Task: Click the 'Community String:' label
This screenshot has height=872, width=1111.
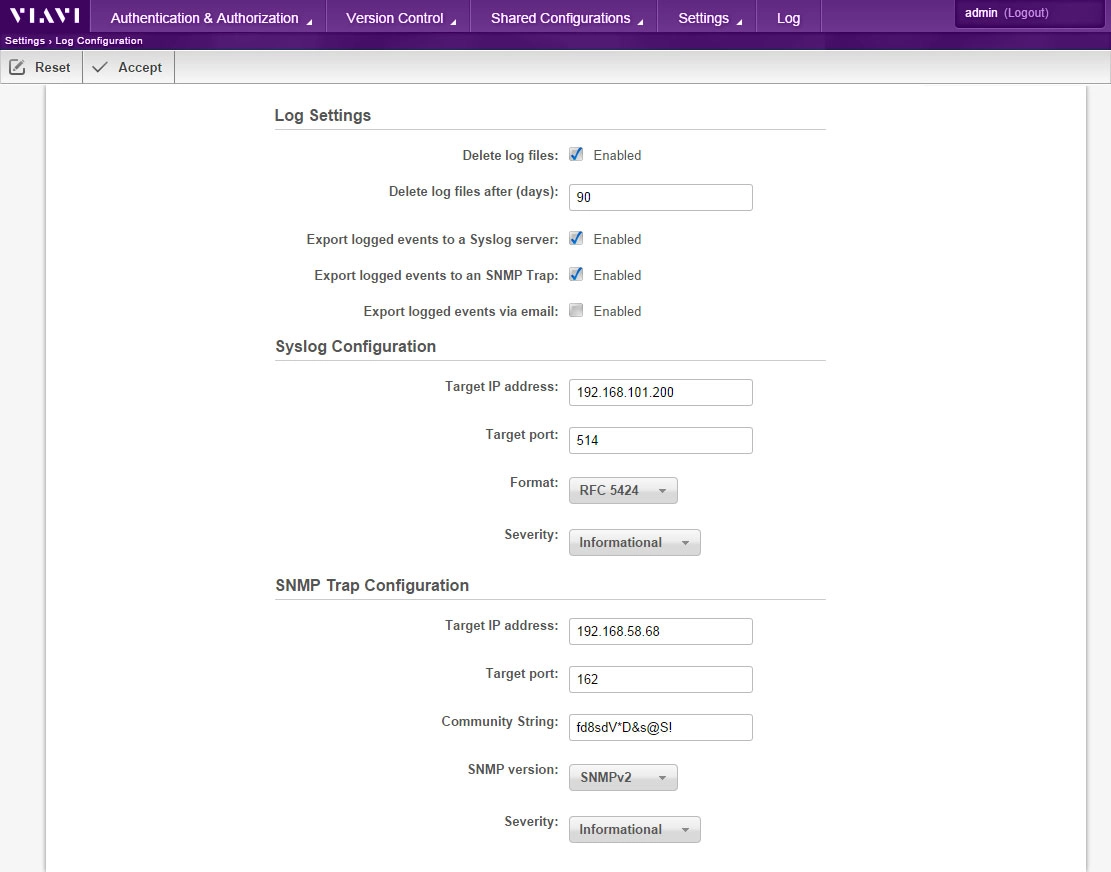Action: (x=500, y=721)
